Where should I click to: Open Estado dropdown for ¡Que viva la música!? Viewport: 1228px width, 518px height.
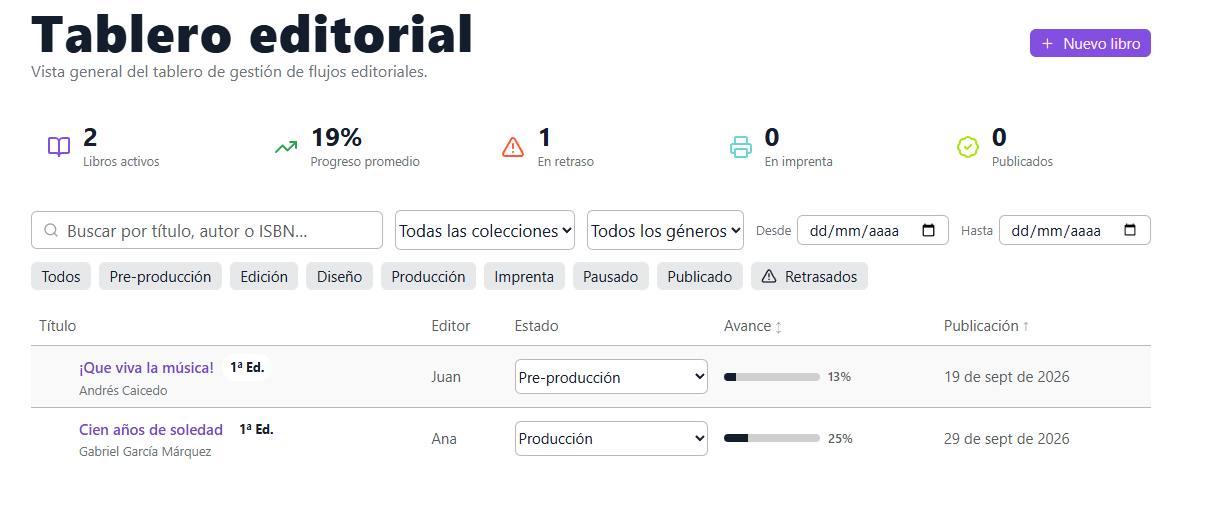pyautogui.click(x=611, y=377)
